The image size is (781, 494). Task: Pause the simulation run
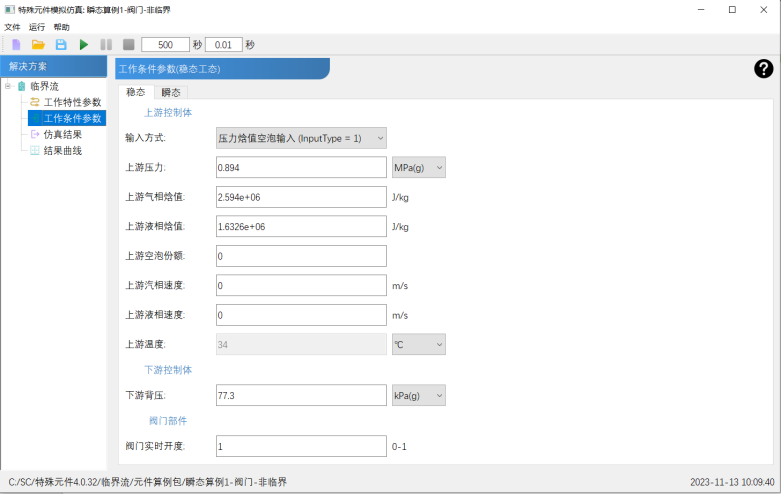coord(106,45)
